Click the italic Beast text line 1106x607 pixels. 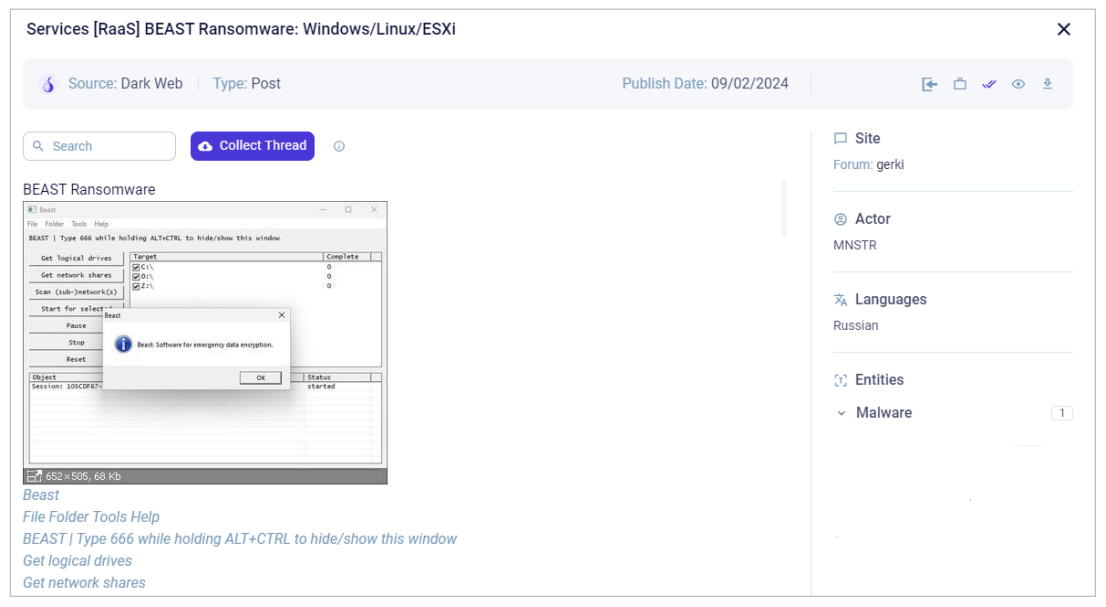tap(41, 495)
